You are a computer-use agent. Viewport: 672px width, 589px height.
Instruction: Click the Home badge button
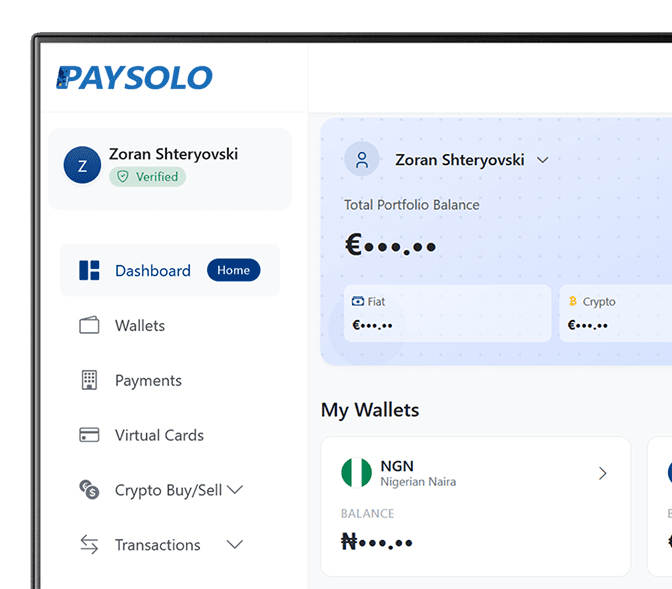tap(233, 270)
